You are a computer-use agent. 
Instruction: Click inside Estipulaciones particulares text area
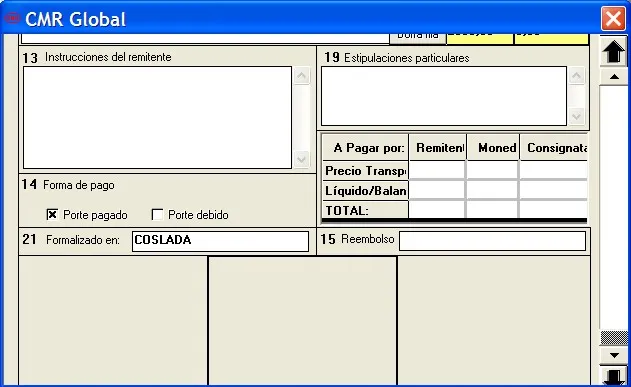pyautogui.click(x=444, y=96)
